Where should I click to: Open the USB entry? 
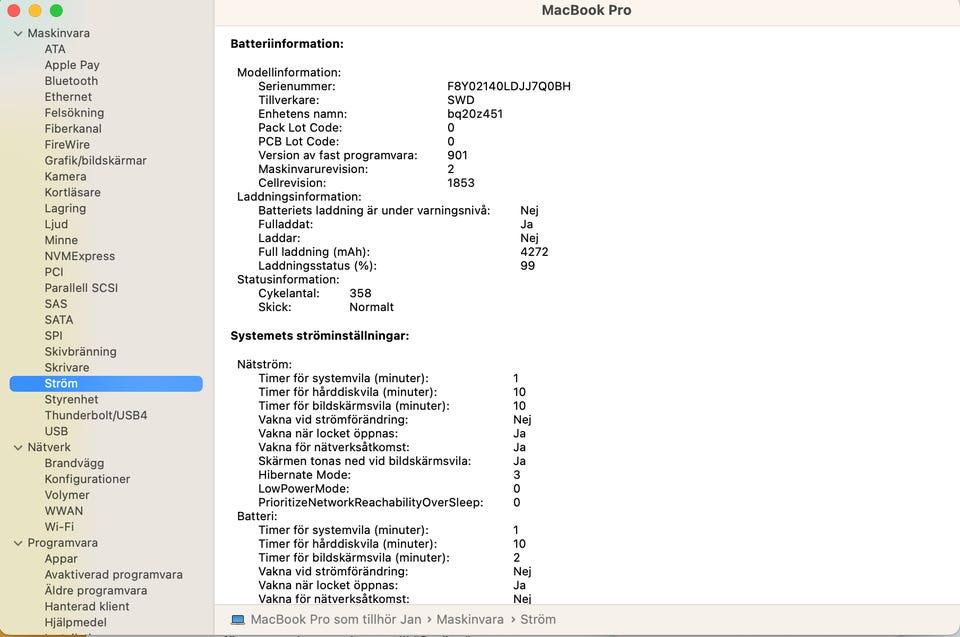click(x=56, y=431)
